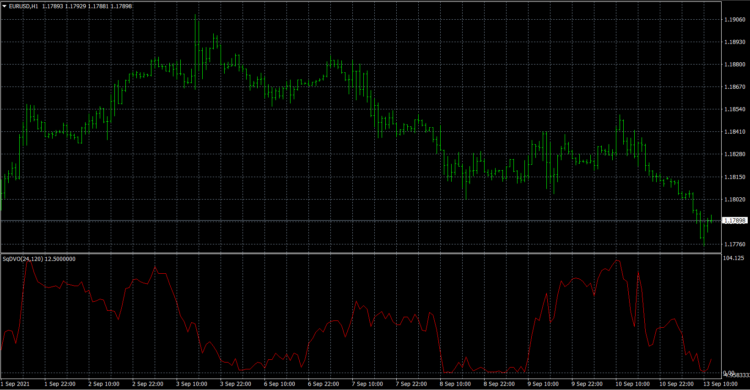The image size is (750, 390).
Task: Click the horizontal current bid price line
Action: click(361, 221)
